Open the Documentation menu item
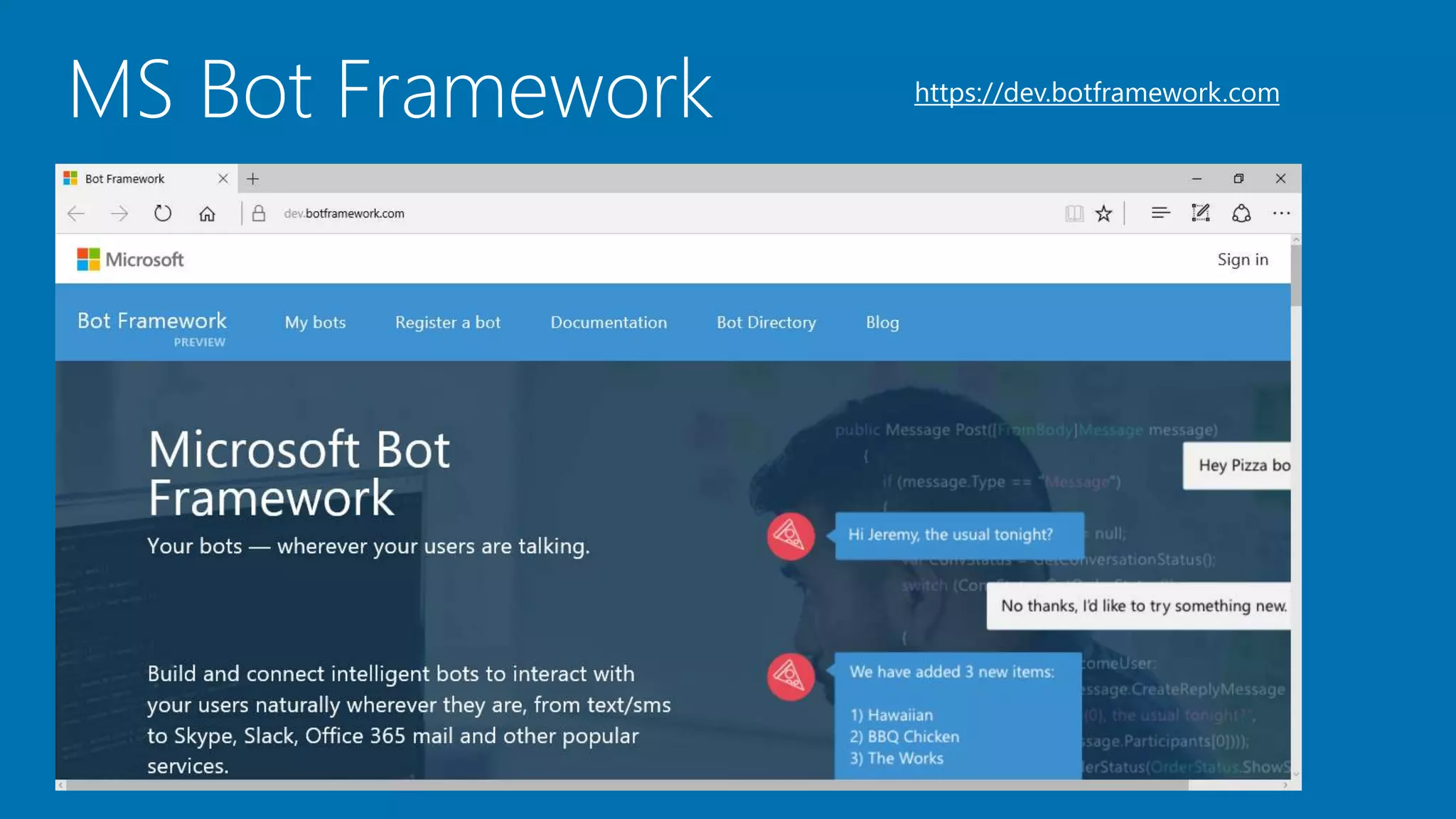The image size is (1456, 819). 609,322
